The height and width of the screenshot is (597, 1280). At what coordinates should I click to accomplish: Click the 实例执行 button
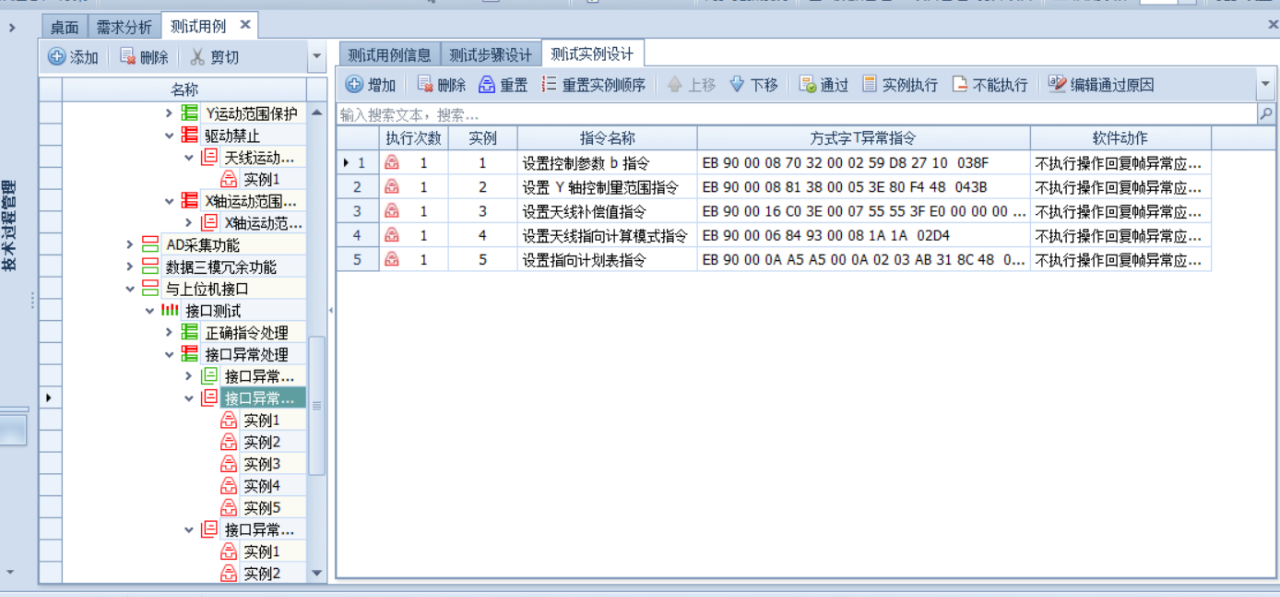tap(900, 85)
